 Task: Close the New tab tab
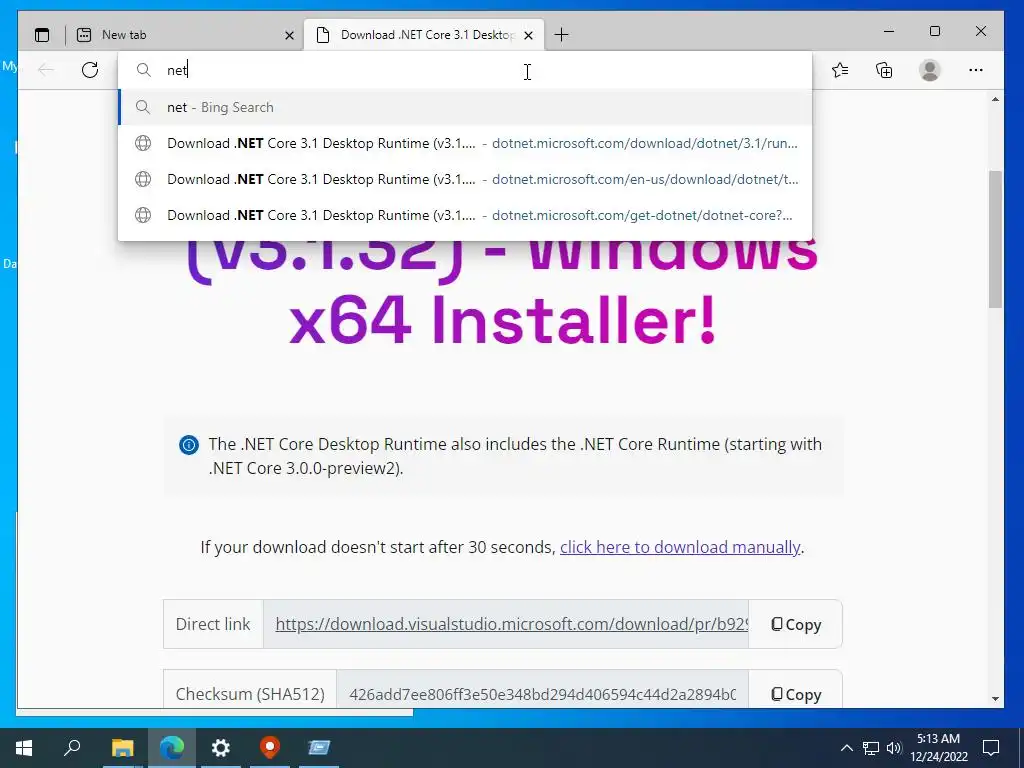click(x=289, y=35)
